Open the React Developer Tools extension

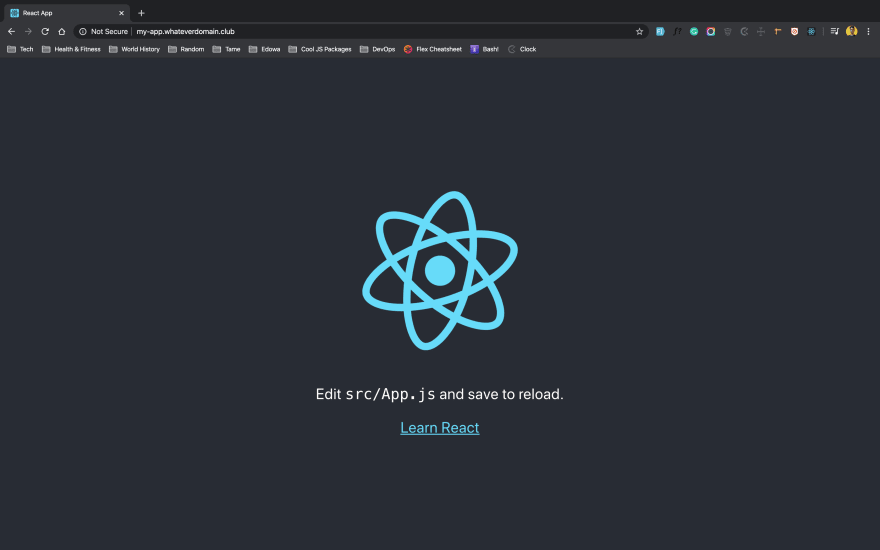[812, 31]
